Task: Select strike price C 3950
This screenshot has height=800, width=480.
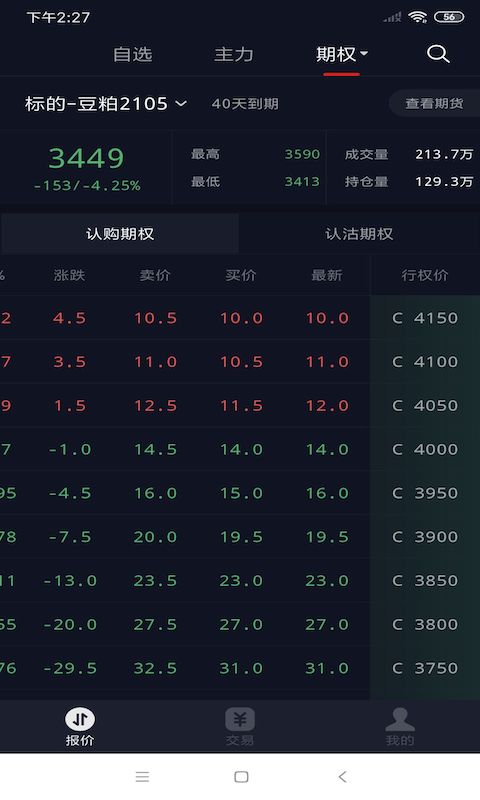Action: point(425,493)
